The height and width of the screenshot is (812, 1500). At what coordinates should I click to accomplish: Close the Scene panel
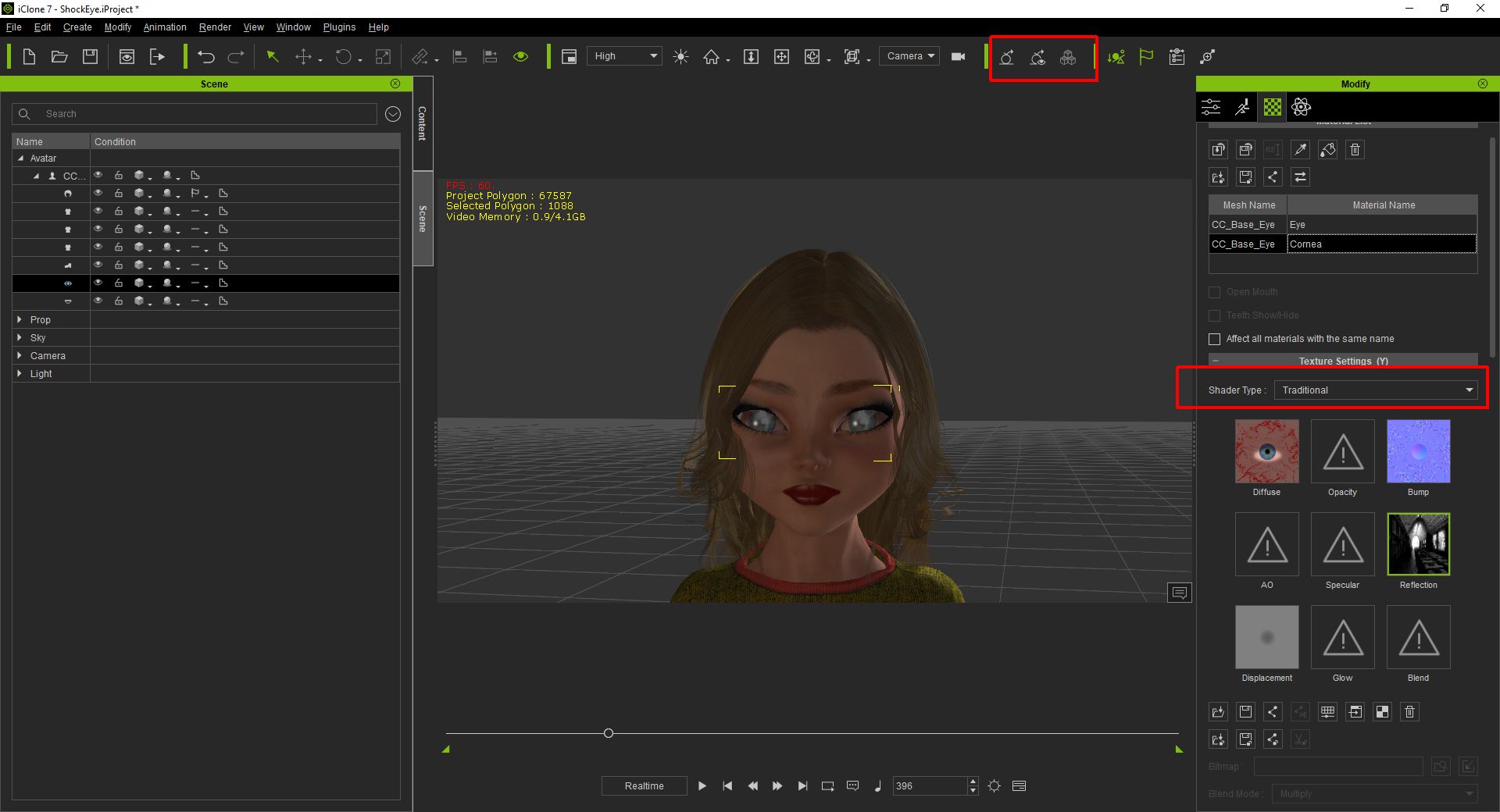click(395, 84)
